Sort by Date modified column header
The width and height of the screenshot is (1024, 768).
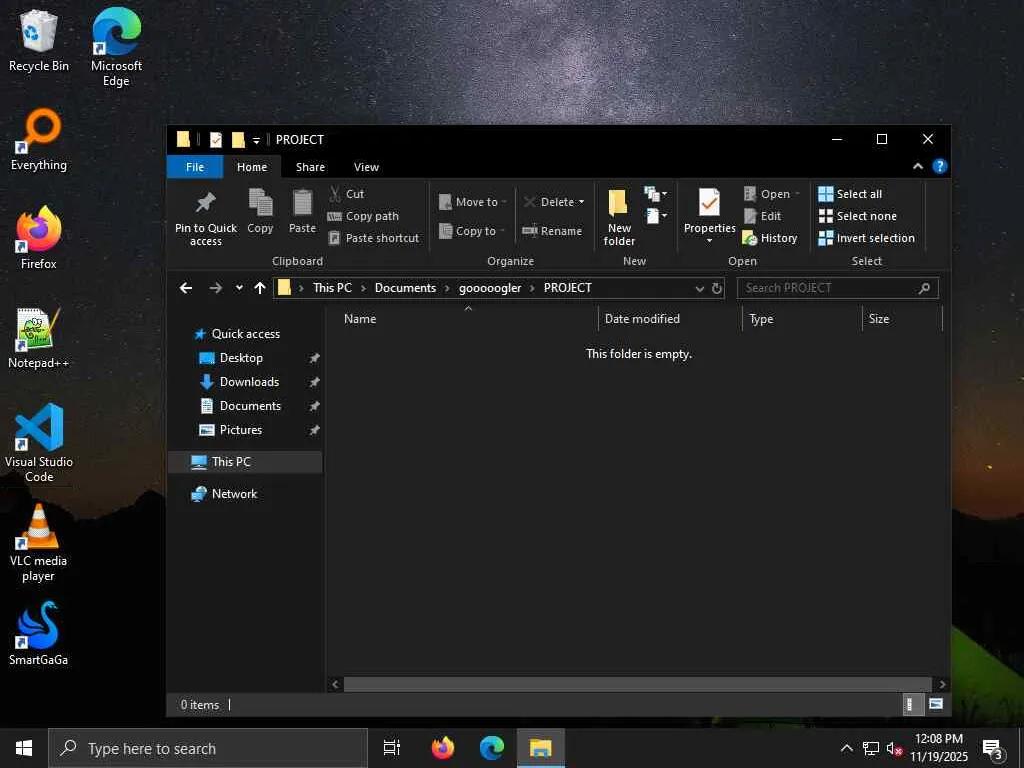click(670, 319)
